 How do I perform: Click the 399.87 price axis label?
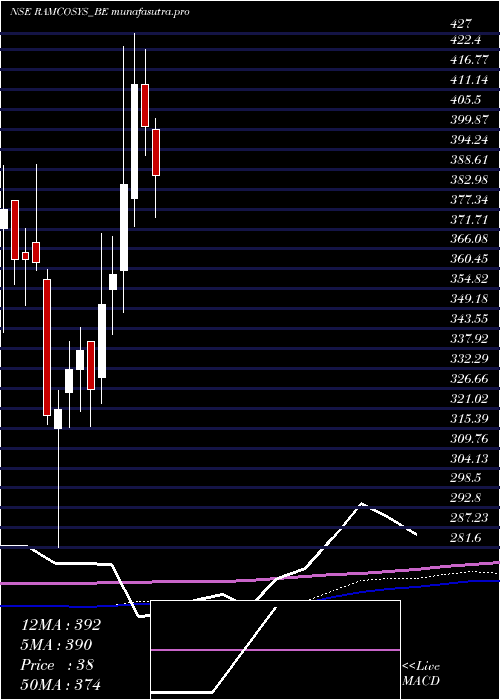(468, 120)
